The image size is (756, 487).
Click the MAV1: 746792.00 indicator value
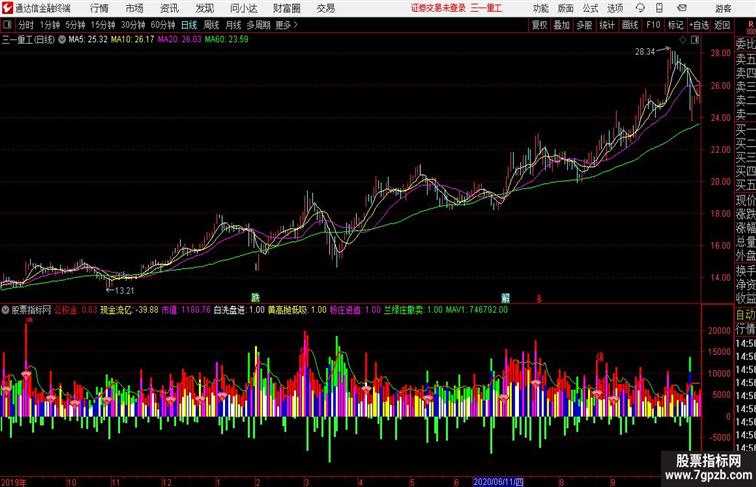476,310
